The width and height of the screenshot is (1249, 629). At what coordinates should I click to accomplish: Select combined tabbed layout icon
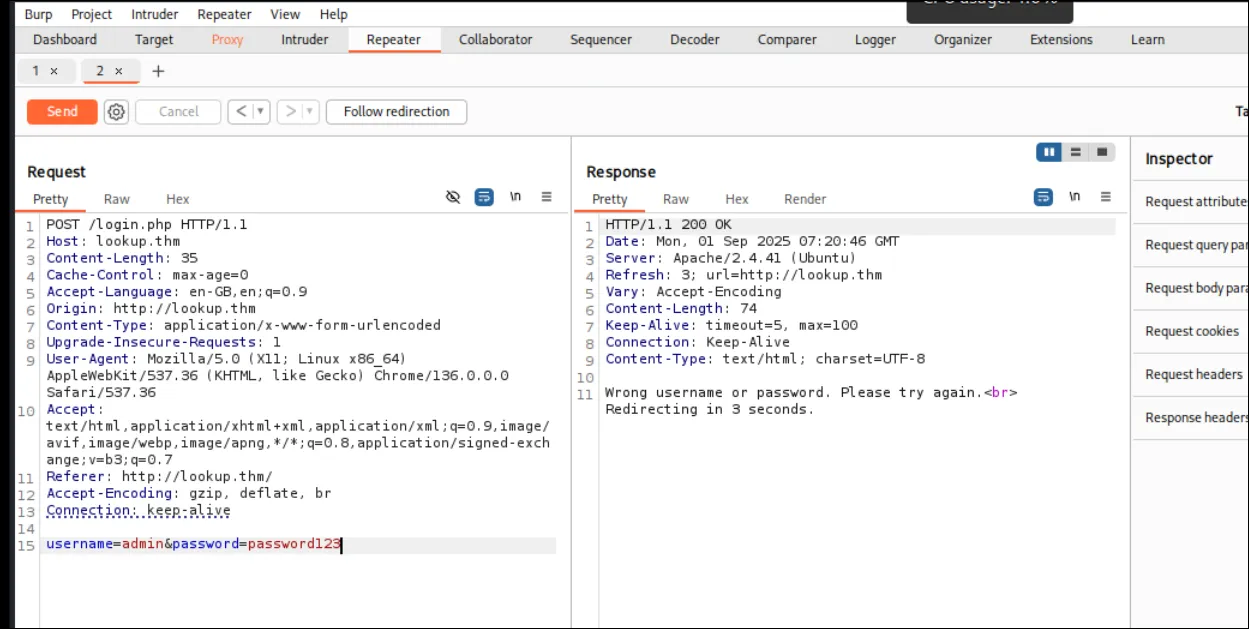click(1102, 152)
